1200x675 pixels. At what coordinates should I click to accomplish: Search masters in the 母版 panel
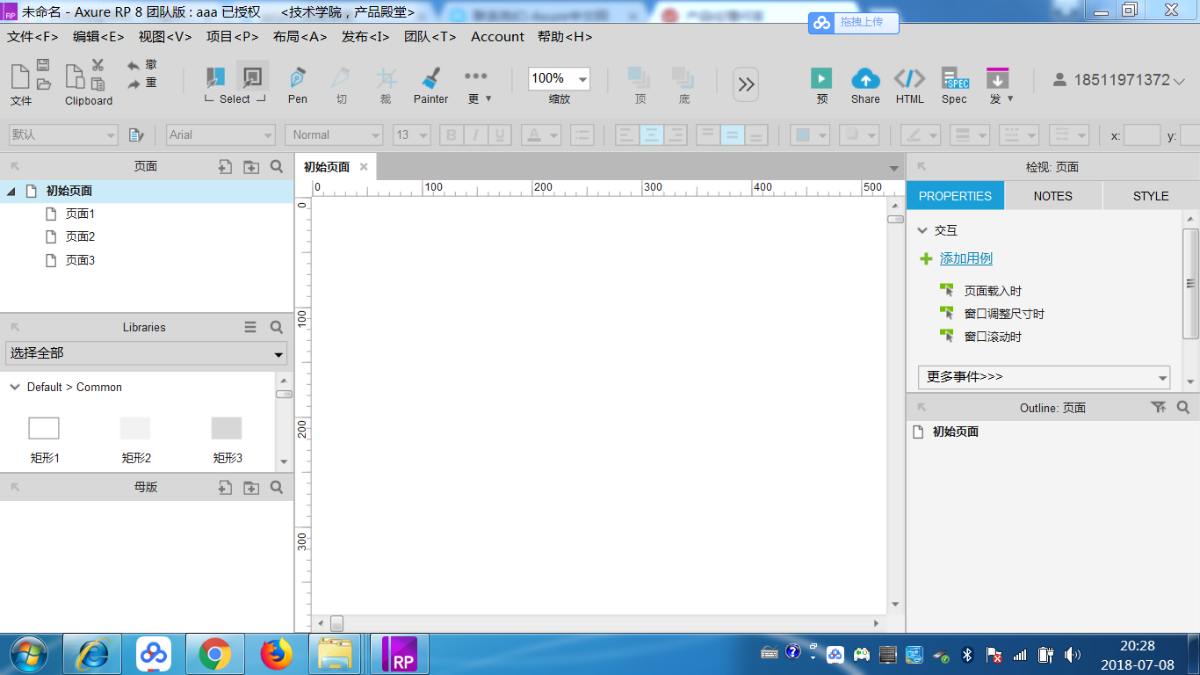click(277, 487)
